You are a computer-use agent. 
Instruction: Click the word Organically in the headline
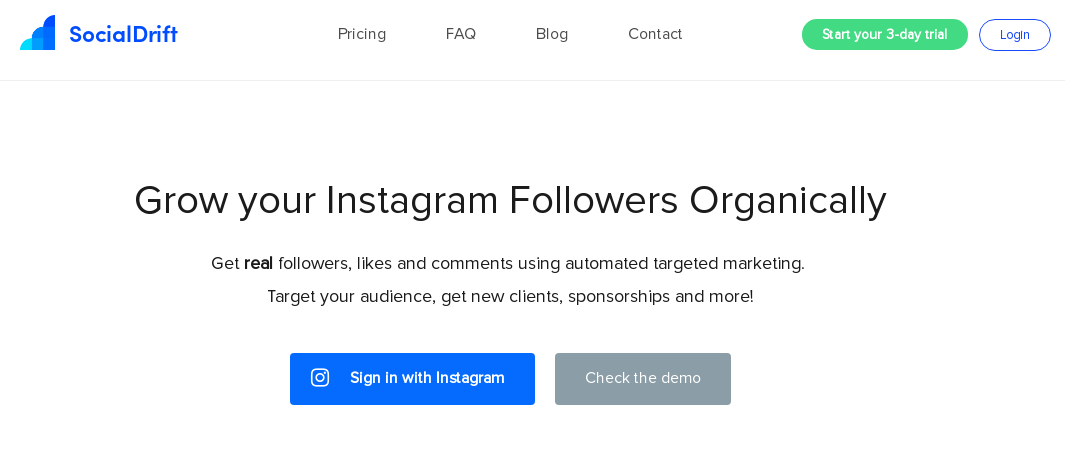(x=788, y=202)
